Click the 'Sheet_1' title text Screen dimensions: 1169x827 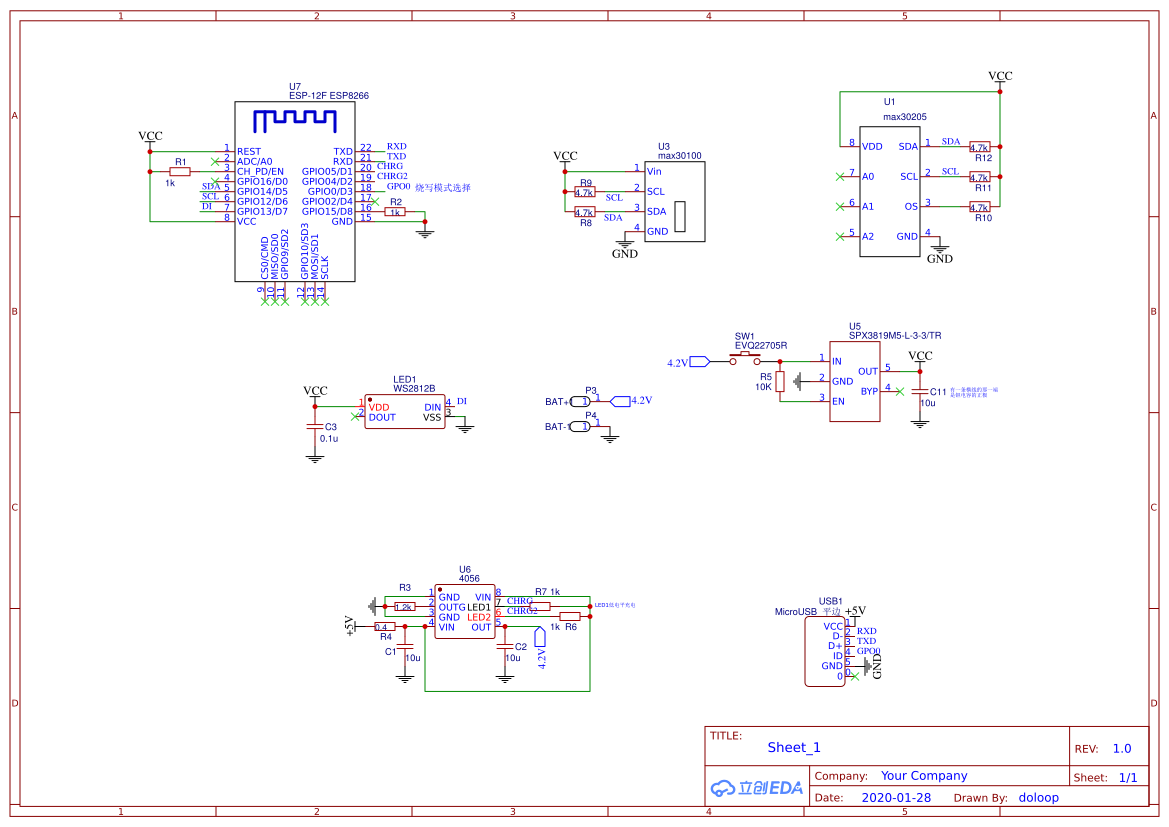pos(793,747)
